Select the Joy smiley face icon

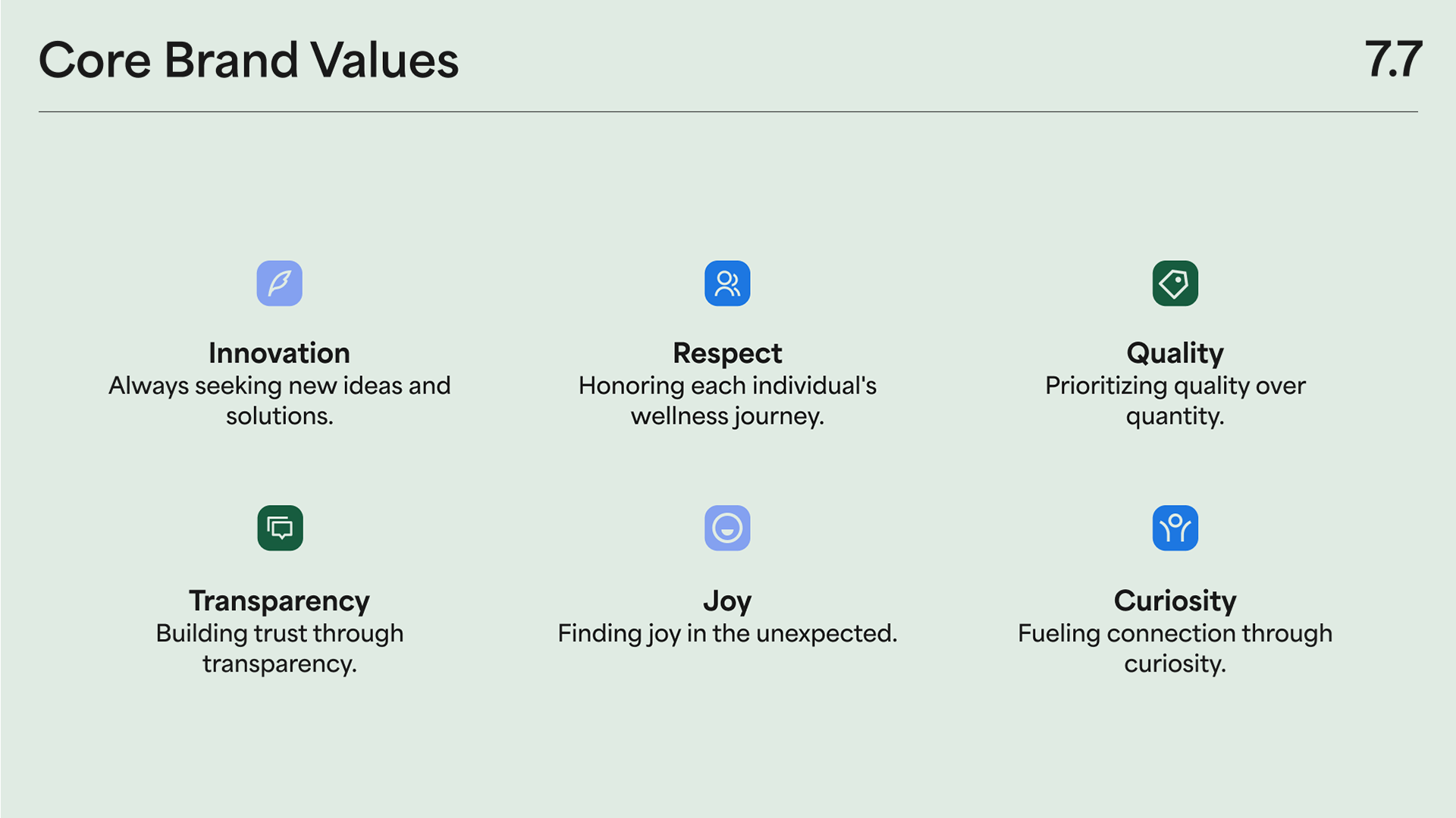point(727,528)
